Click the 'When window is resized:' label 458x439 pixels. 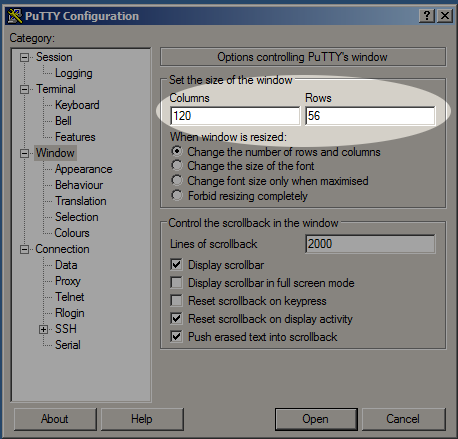(228, 137)
